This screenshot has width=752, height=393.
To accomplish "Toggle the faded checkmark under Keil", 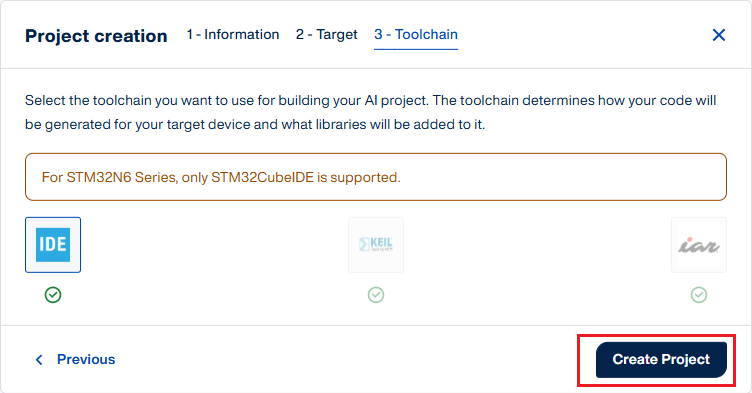I will pos(376,295).
